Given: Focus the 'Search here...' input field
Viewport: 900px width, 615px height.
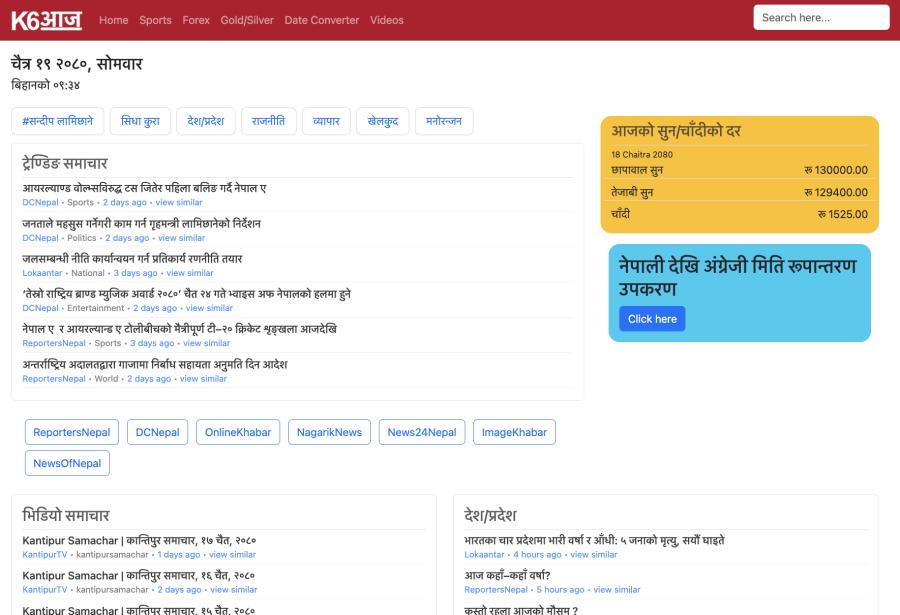Looking at the screenshot, I should point(821,17).
